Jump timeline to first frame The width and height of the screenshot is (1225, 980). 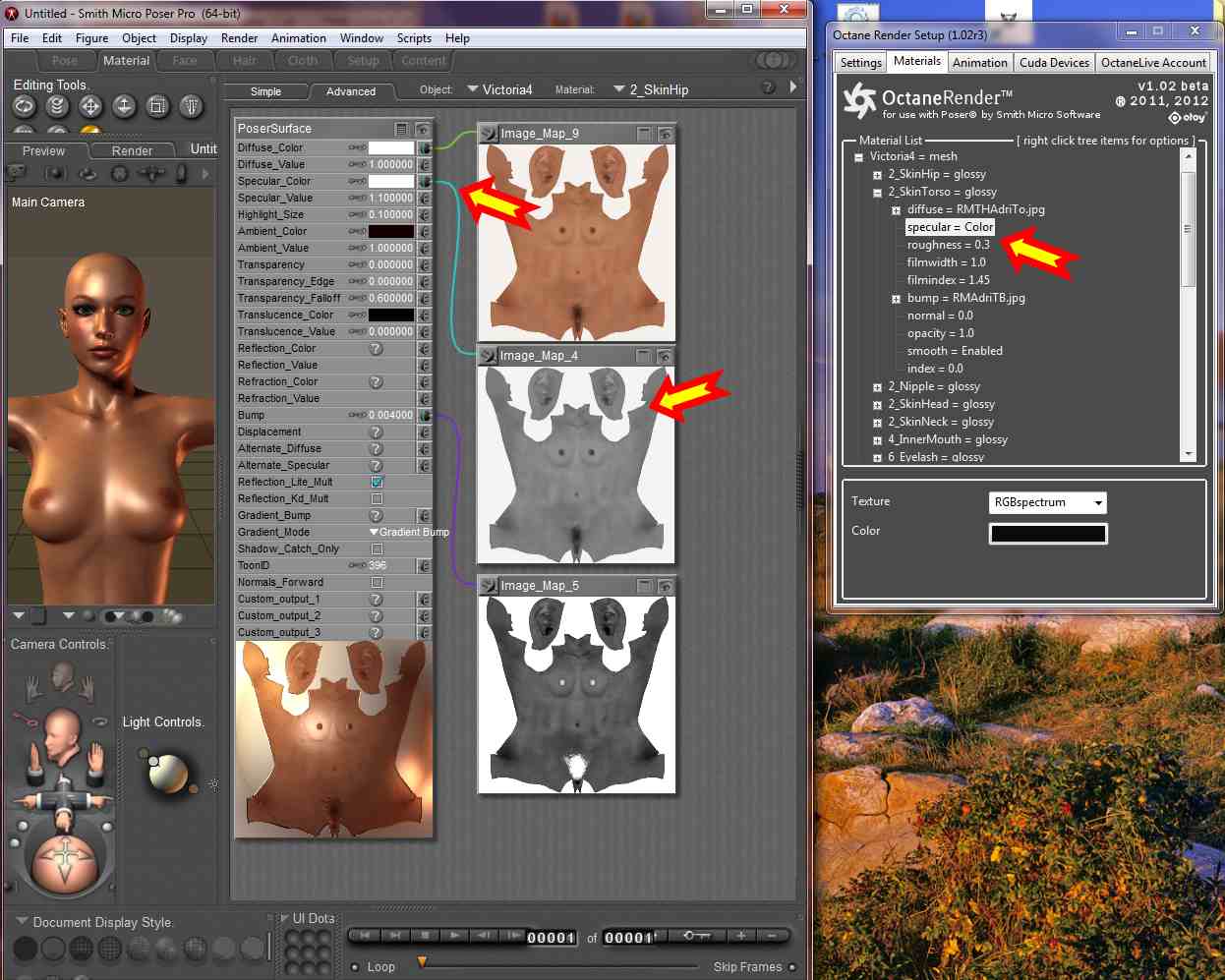point(365,936)
